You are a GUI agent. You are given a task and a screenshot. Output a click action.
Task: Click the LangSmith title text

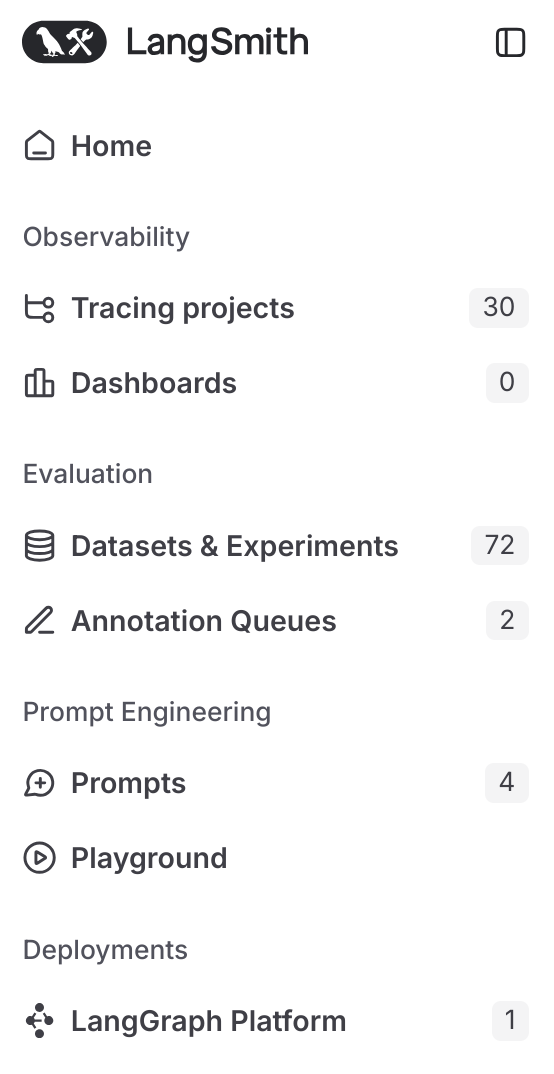(x=218, y=42)
